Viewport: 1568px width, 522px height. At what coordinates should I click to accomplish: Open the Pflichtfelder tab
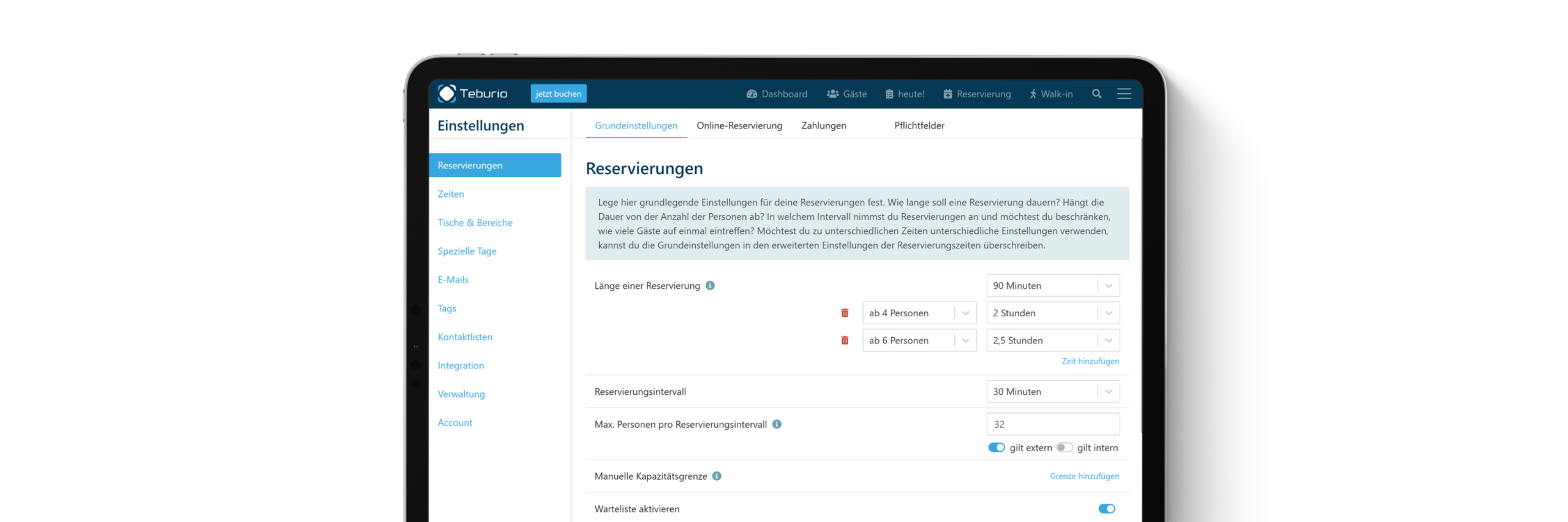pyautogui.click(x=918, y=125)
